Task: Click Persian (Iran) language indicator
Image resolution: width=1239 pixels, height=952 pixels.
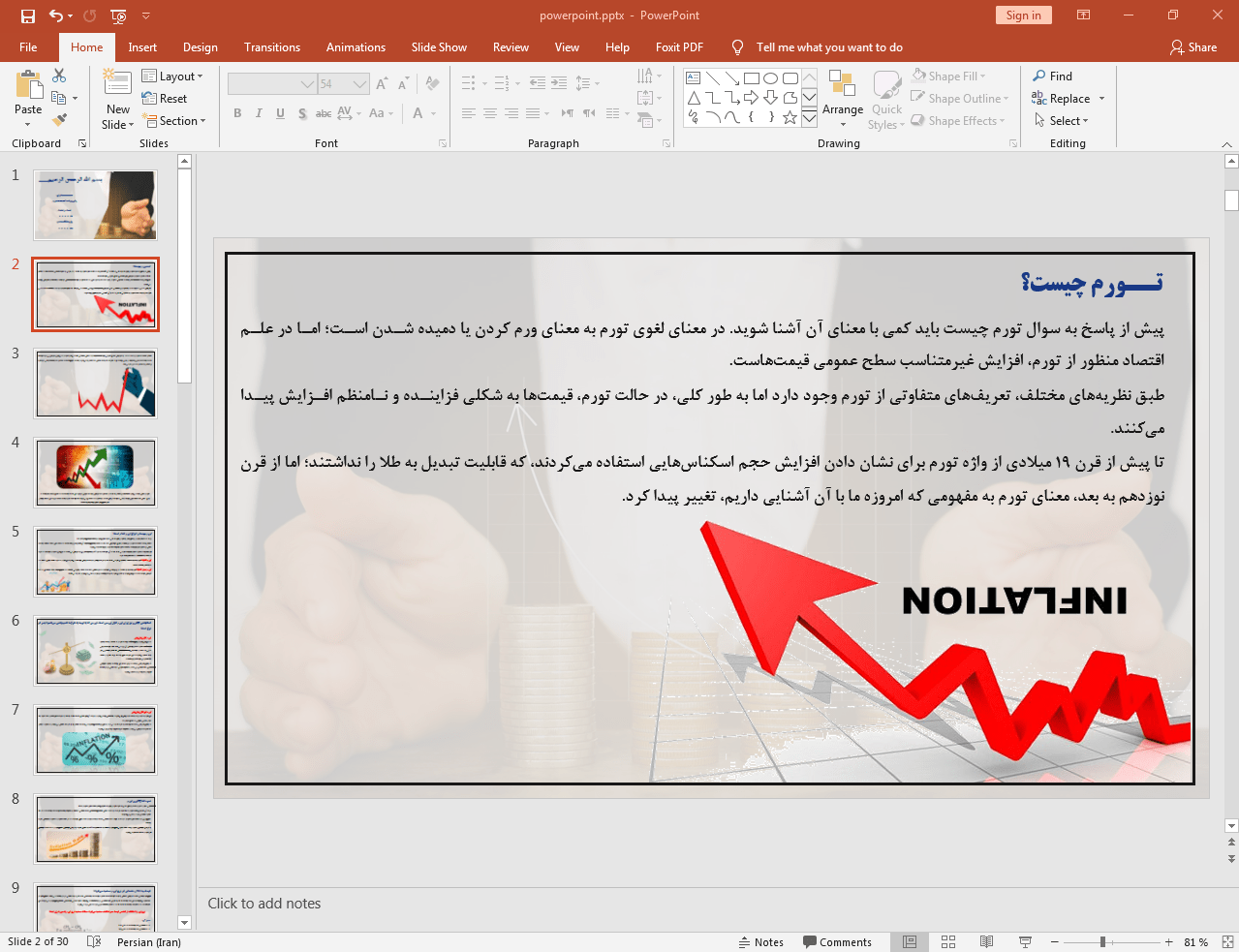Action: [149, 942]
